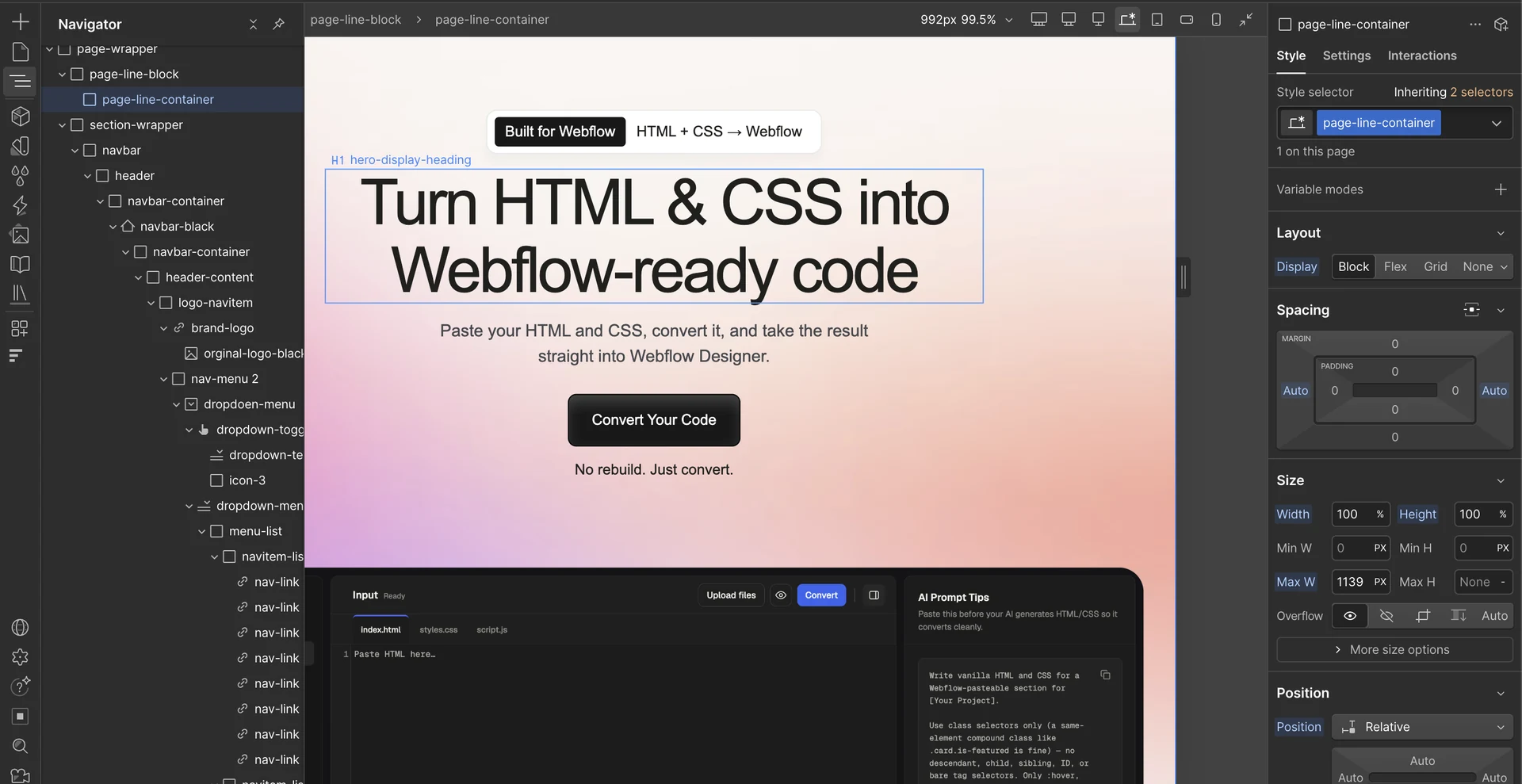Open the script.js tab
The height and width of the screenshot is (784, 1522).
point(491,629)
